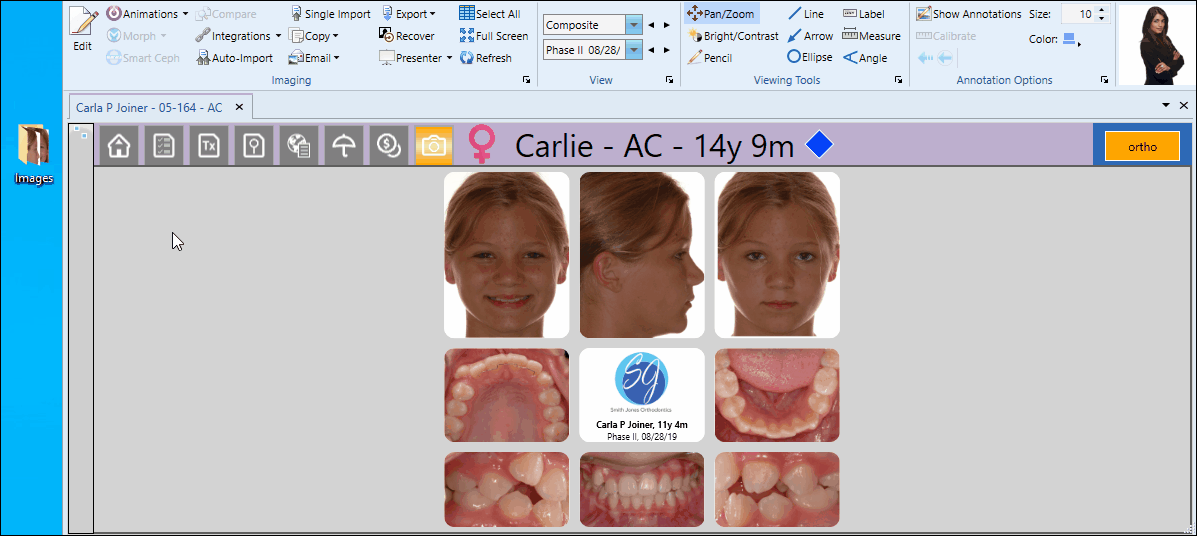The width and height of the screenshot is (1197, 536).
Task: Activate the Bright/Contrast tool
Action: pyautogui.click(x=733, y=36)
